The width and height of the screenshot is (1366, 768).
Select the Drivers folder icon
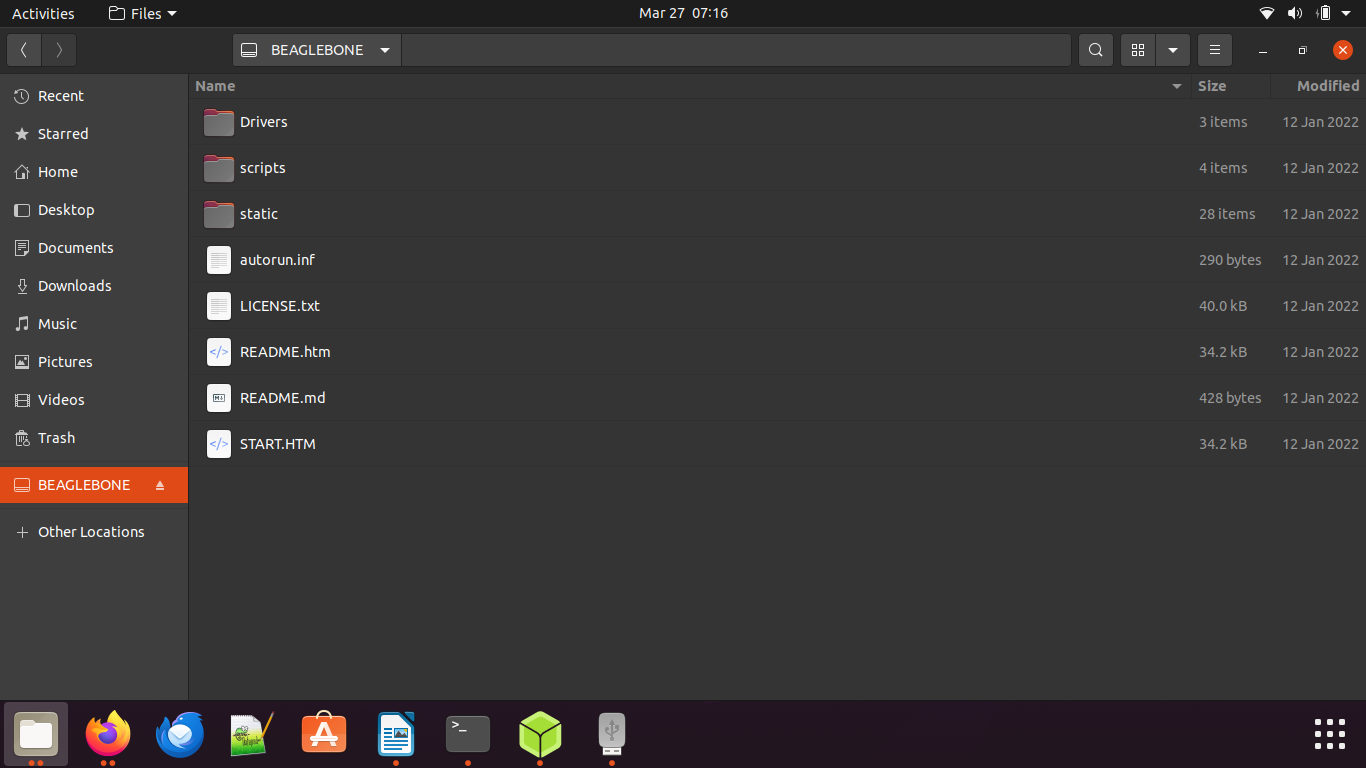tap(219, 122)
